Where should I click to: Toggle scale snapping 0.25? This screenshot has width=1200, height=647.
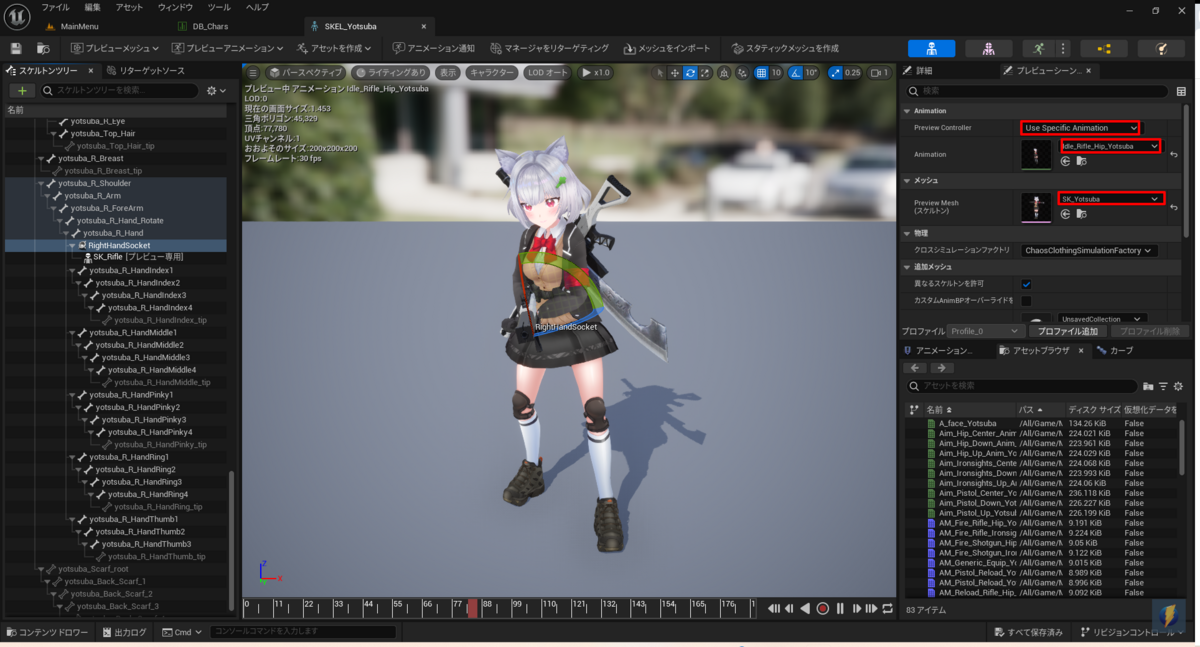pos(836,72)
